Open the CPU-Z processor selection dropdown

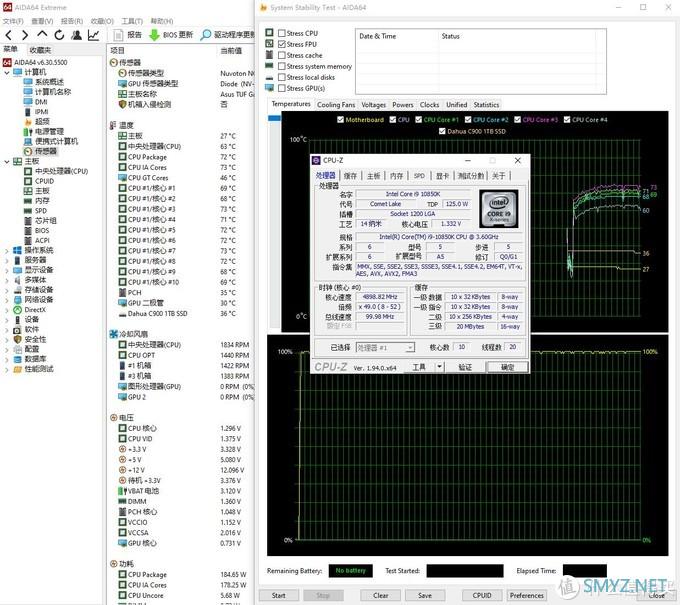click(x=385, y=347)
